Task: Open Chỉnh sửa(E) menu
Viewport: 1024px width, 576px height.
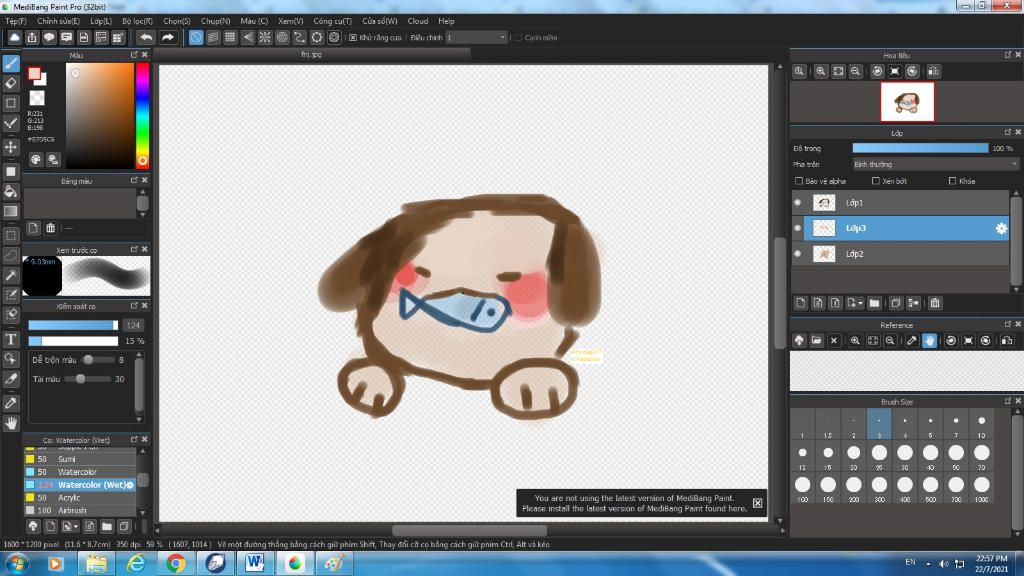Action: pos(58,21)
